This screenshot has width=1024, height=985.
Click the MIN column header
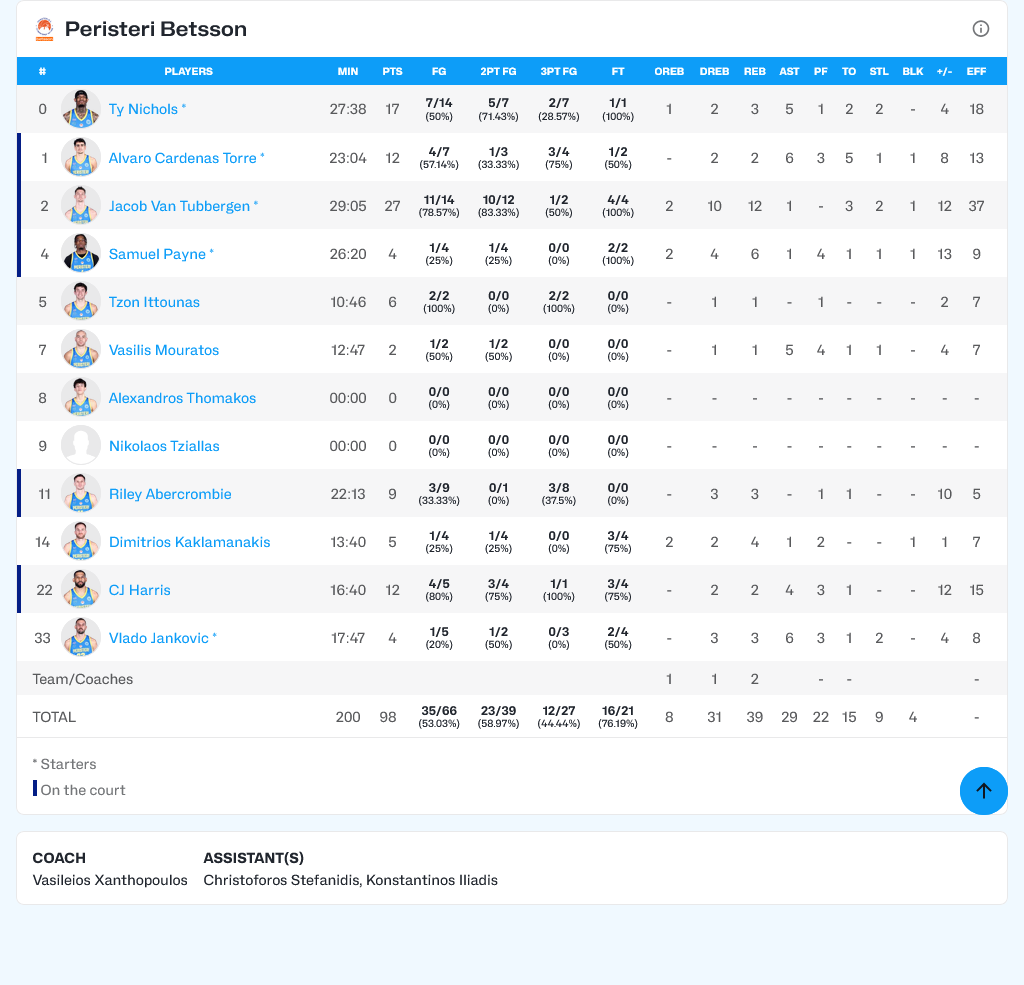click(348, 71)
